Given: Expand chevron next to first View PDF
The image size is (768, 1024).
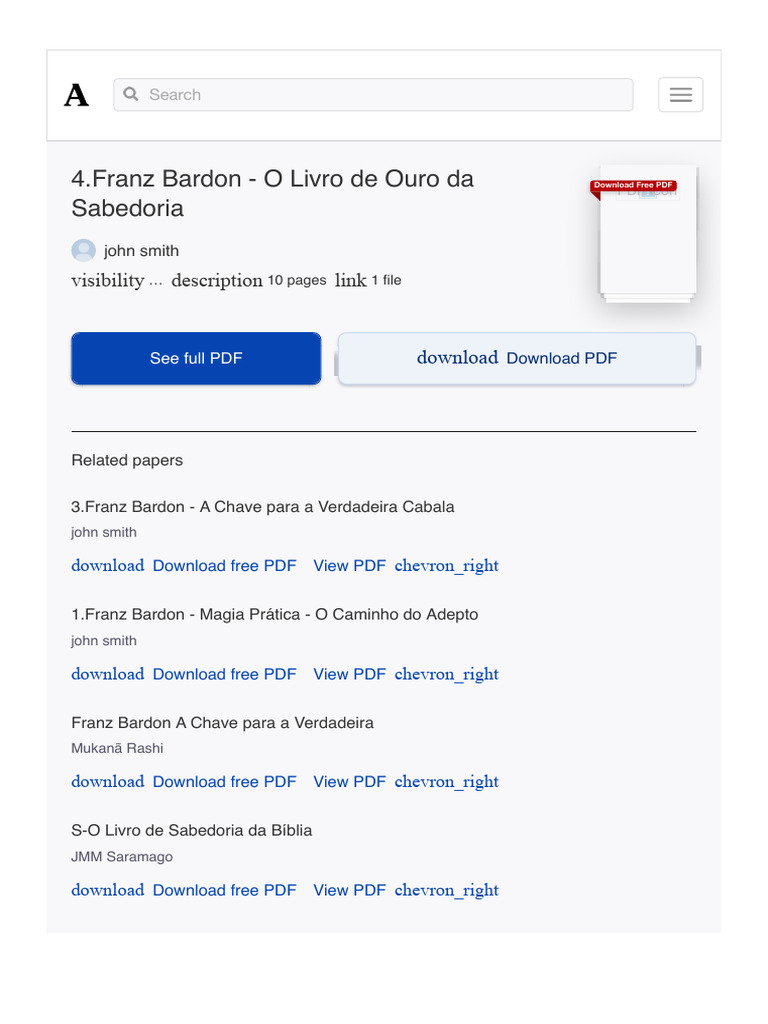Looking at the screenshot, I should click(446, 566).
